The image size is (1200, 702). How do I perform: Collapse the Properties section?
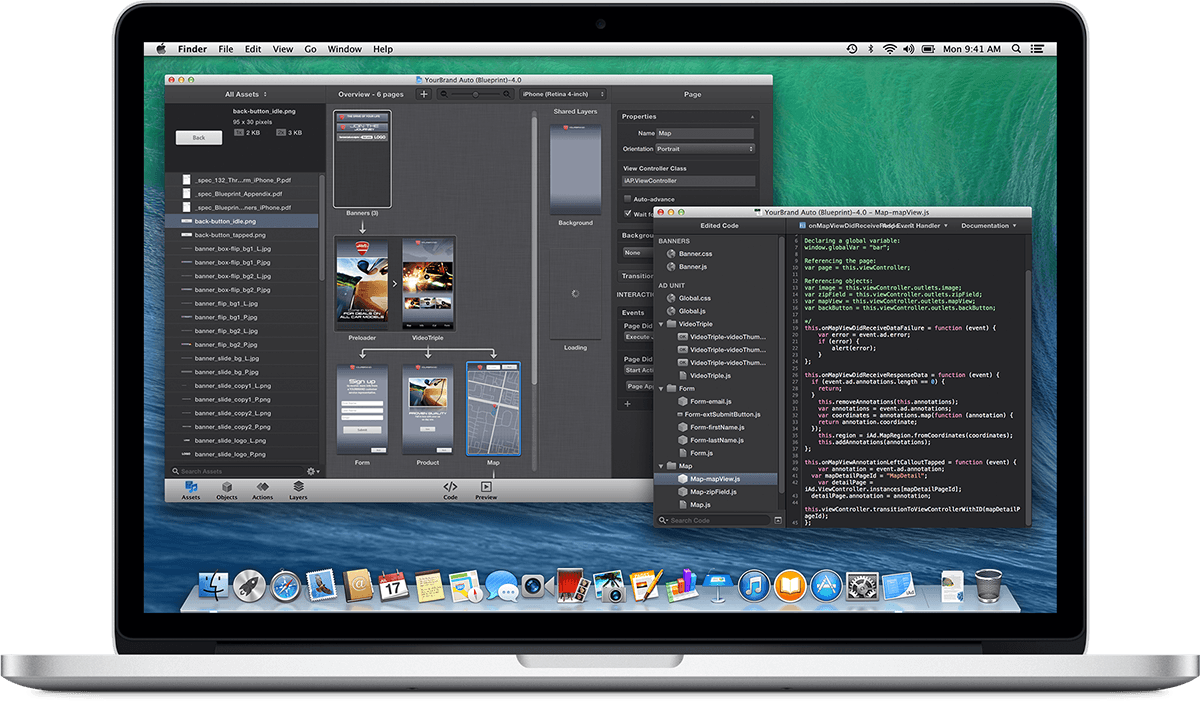coord(752,117)
